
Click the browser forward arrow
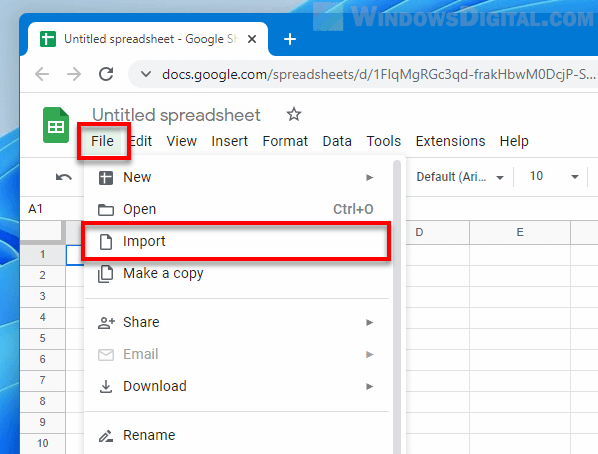[x=74, y=74]
